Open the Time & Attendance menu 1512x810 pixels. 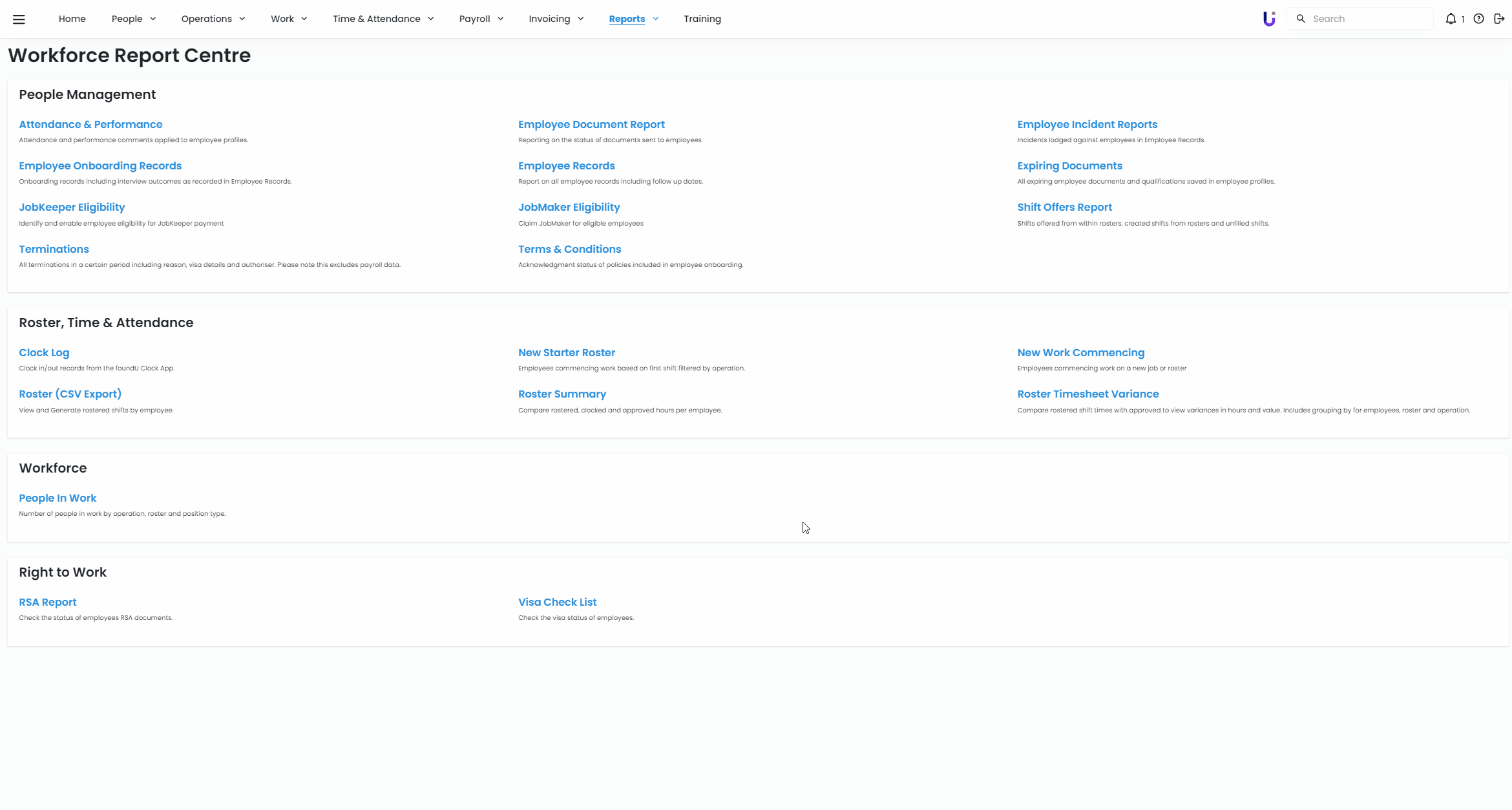(x=383, y=19)
